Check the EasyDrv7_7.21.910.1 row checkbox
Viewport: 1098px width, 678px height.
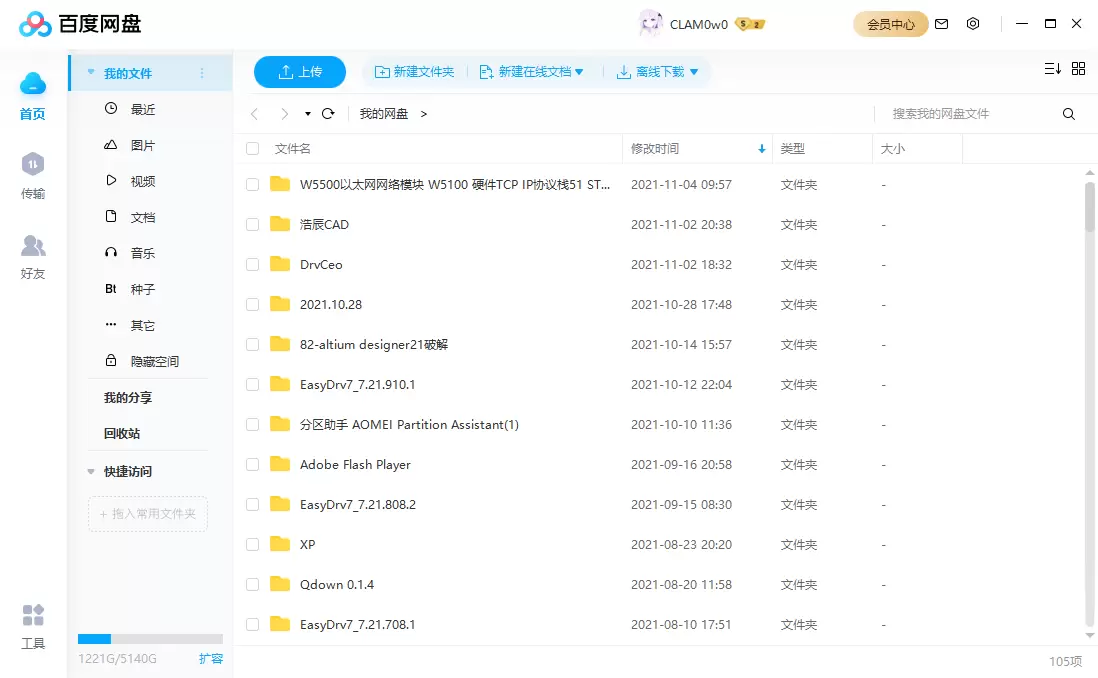253,385
